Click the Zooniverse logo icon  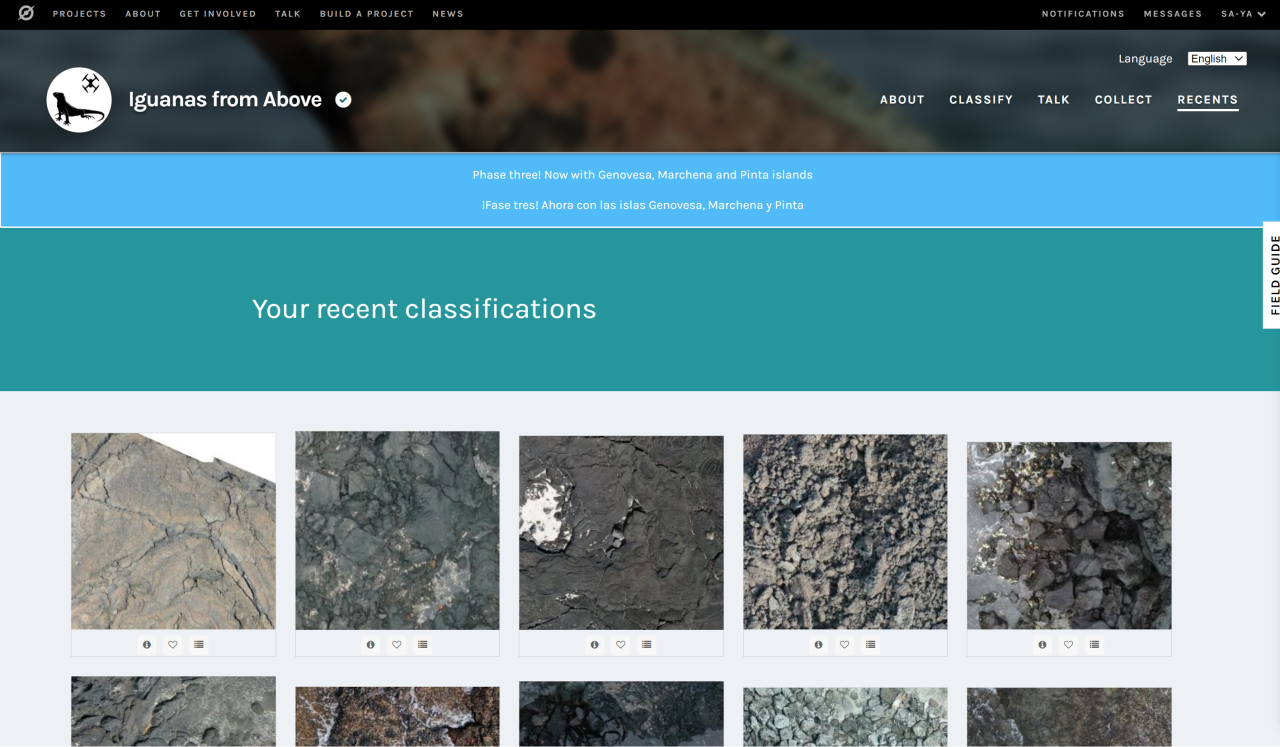[26, 14]
